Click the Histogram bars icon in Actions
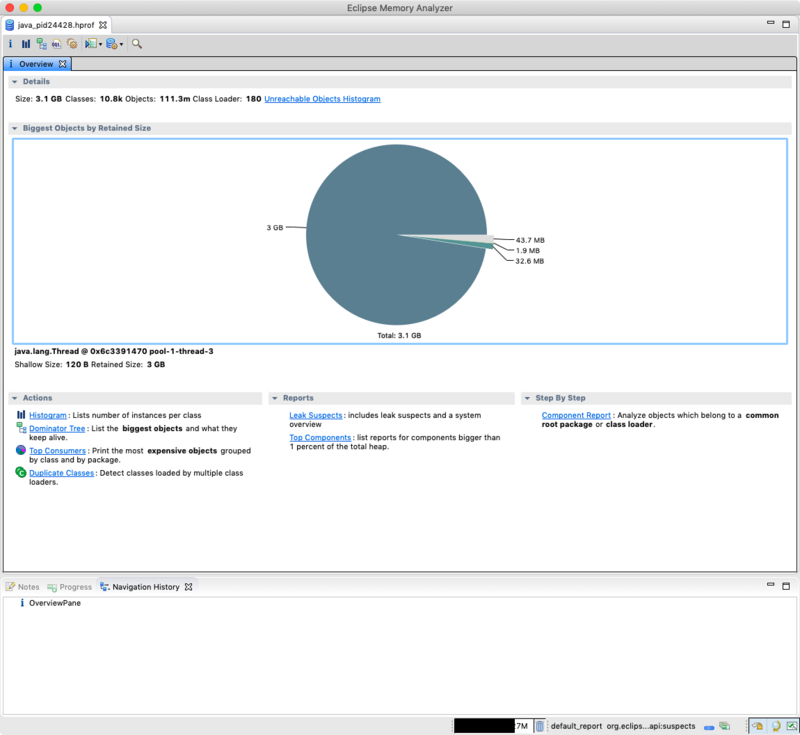The image size is (800, 735). point(21,415)
